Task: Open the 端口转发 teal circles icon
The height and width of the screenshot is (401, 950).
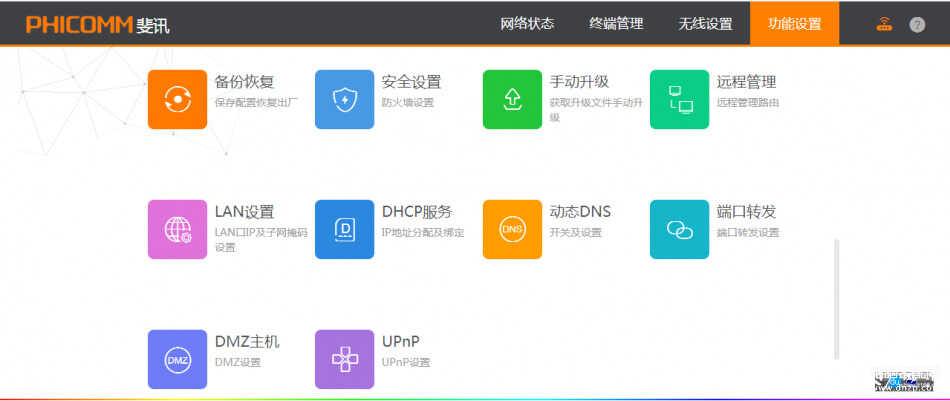Action: point(679,230)
